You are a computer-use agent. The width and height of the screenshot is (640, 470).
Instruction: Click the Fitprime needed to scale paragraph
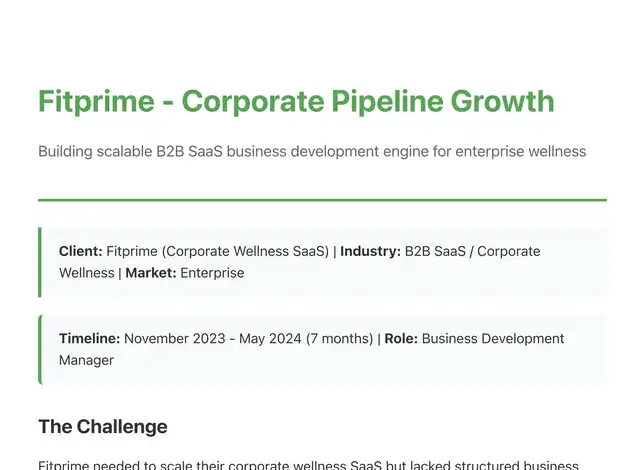pos(309,465)
